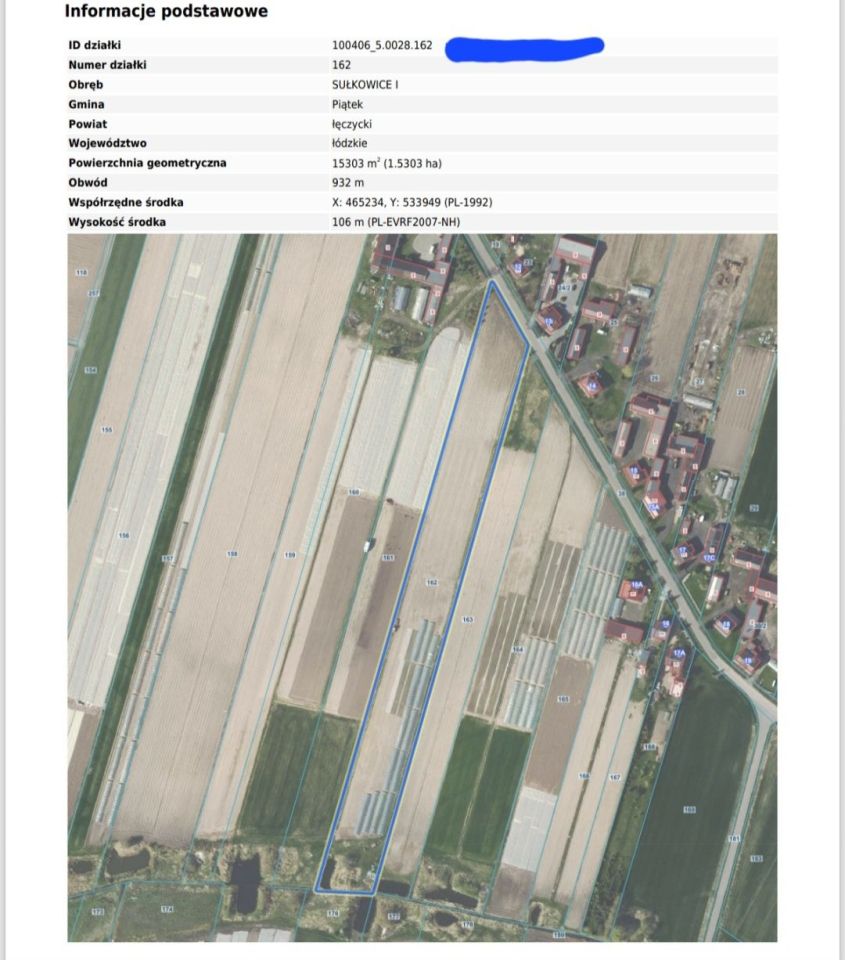
Task: Click parcel label '157' on the map
Action: pyautogui.click(x=167, y=559)
